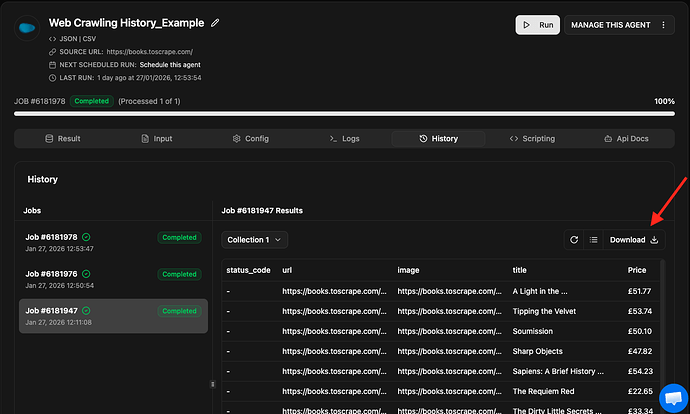Go to the Scripting tab

coord(532,139)
